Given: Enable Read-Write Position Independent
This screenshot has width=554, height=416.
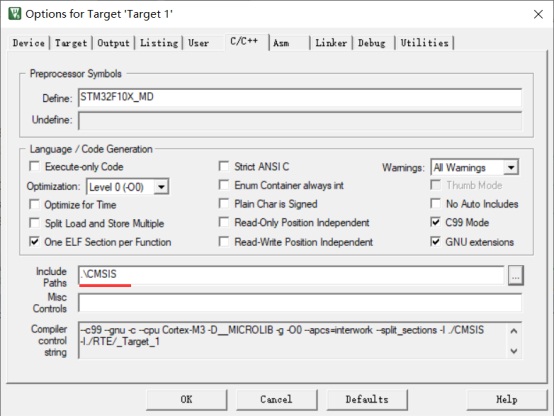Looking at the screenshot, I should [224, 242].
